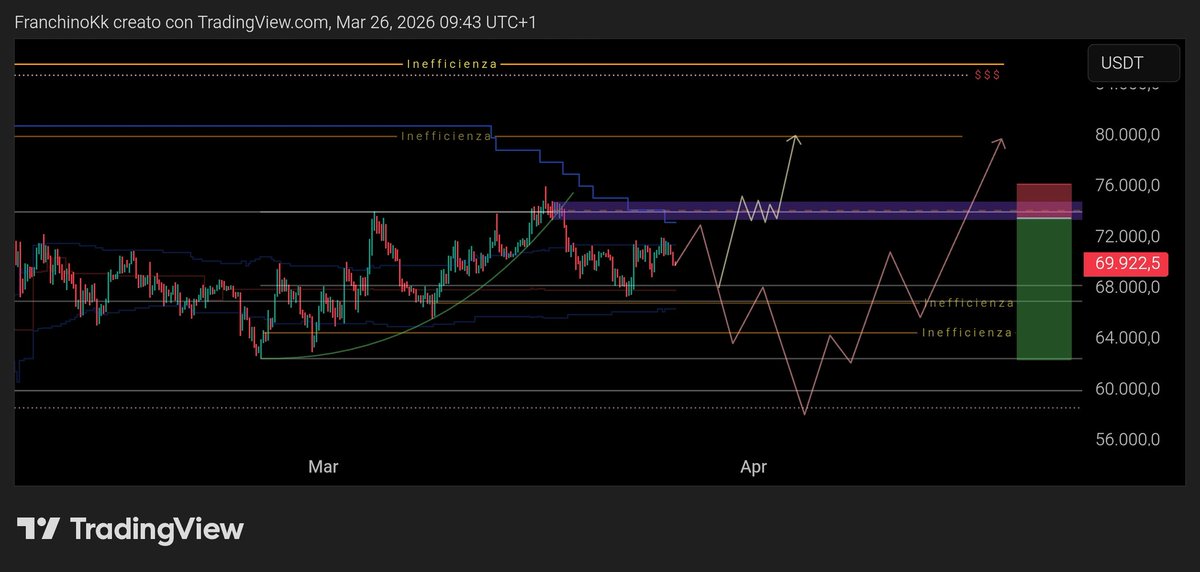Select the lowest Inefficienza label near 64.000
The height and width of the screenshot is (572, 1200).
(967, 333)
